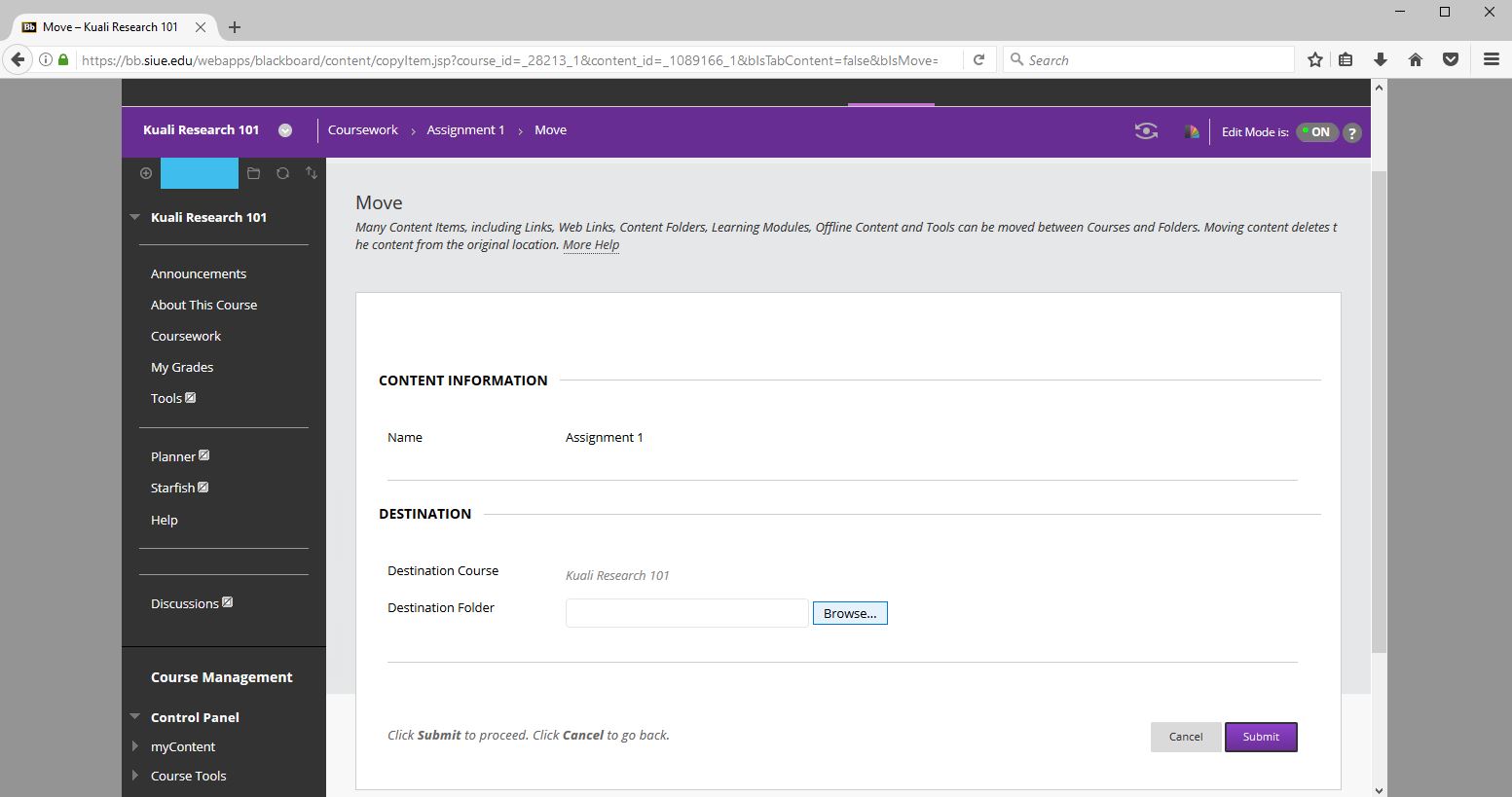This screenshot has height=797, width=1512.
Task: Expand the myContent section in Control Panel
Action: (x=135, y=746)
